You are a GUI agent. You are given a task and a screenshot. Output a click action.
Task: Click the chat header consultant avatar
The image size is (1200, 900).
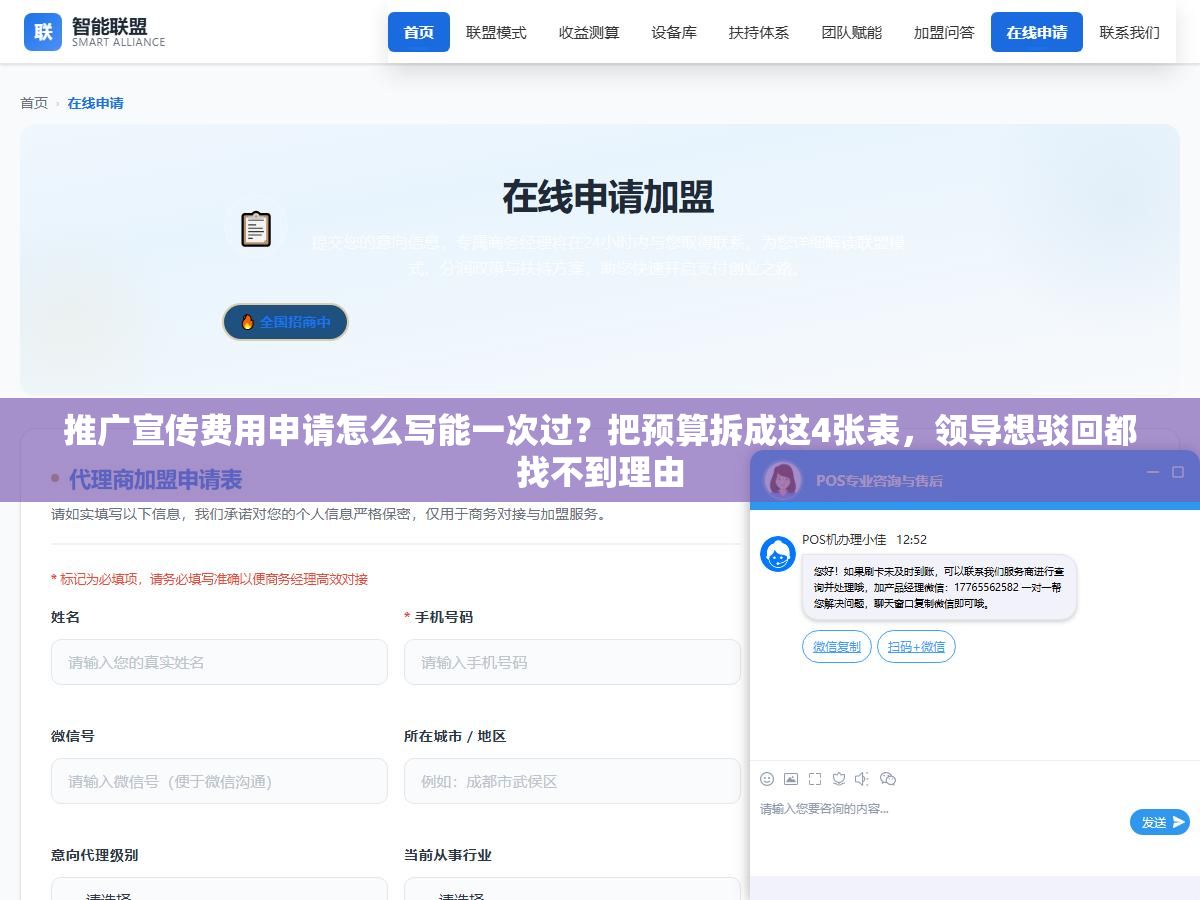coord(783,480)
